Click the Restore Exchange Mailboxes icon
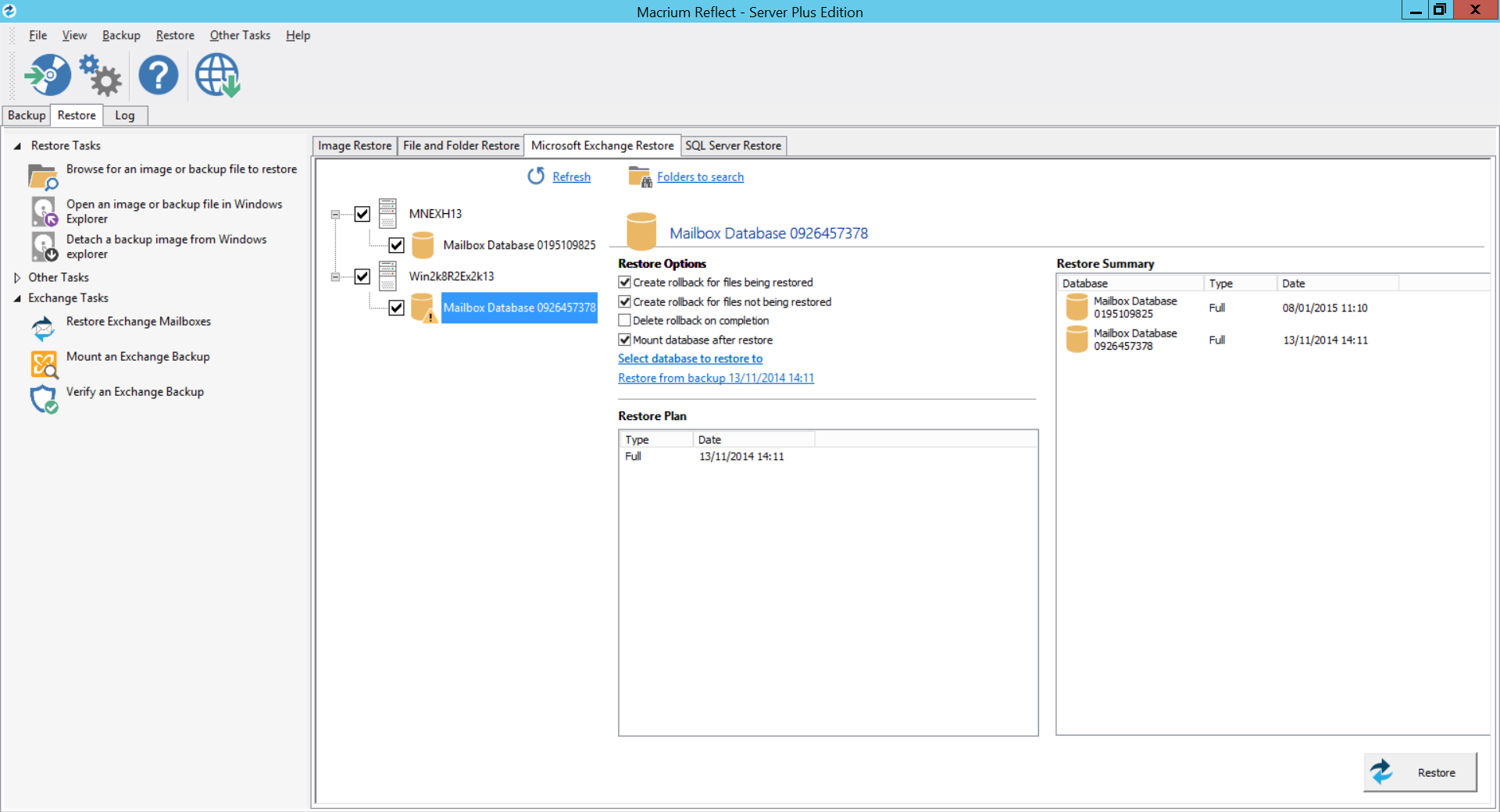 point(43,329)
